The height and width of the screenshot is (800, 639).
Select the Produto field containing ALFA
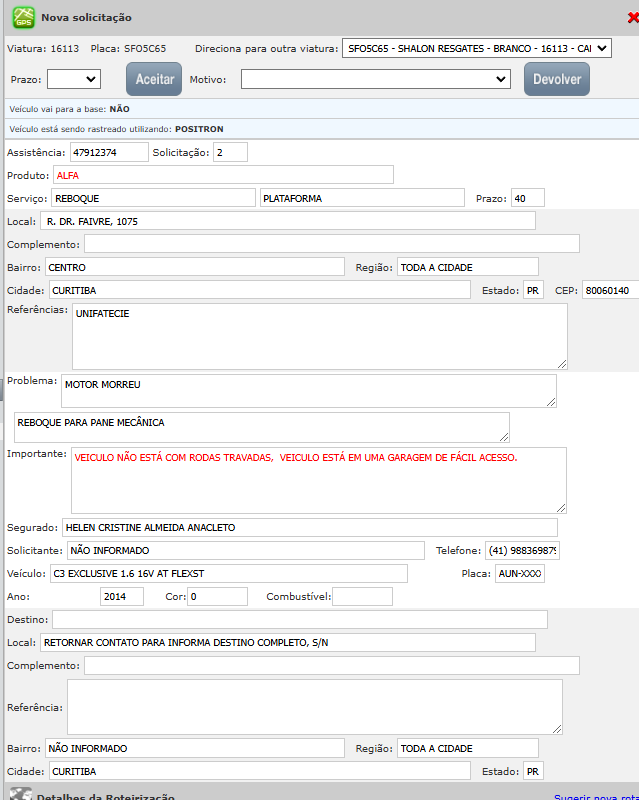[x=223, y=175]
